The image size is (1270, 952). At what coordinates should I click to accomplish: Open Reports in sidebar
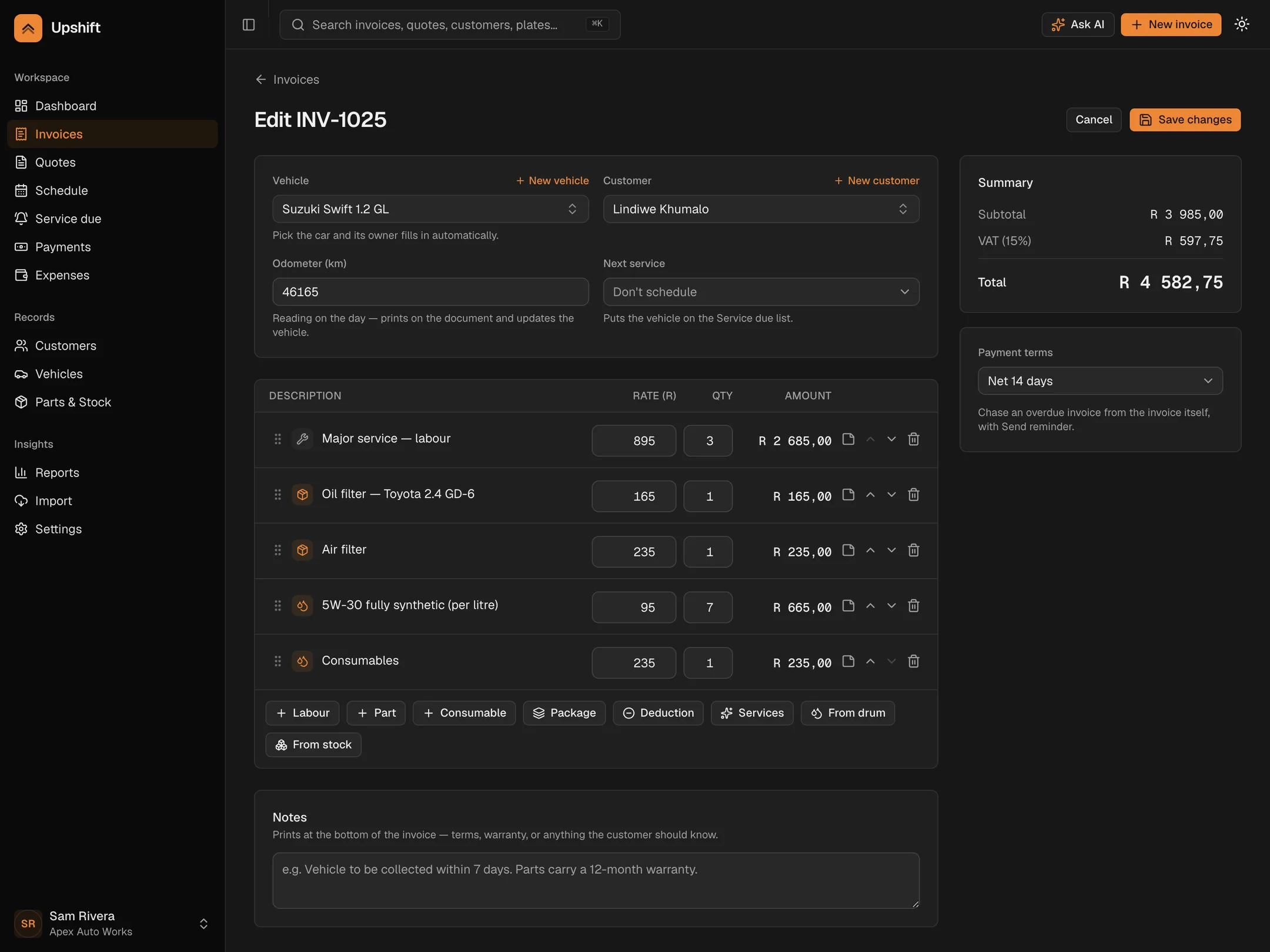pos(112,472)
